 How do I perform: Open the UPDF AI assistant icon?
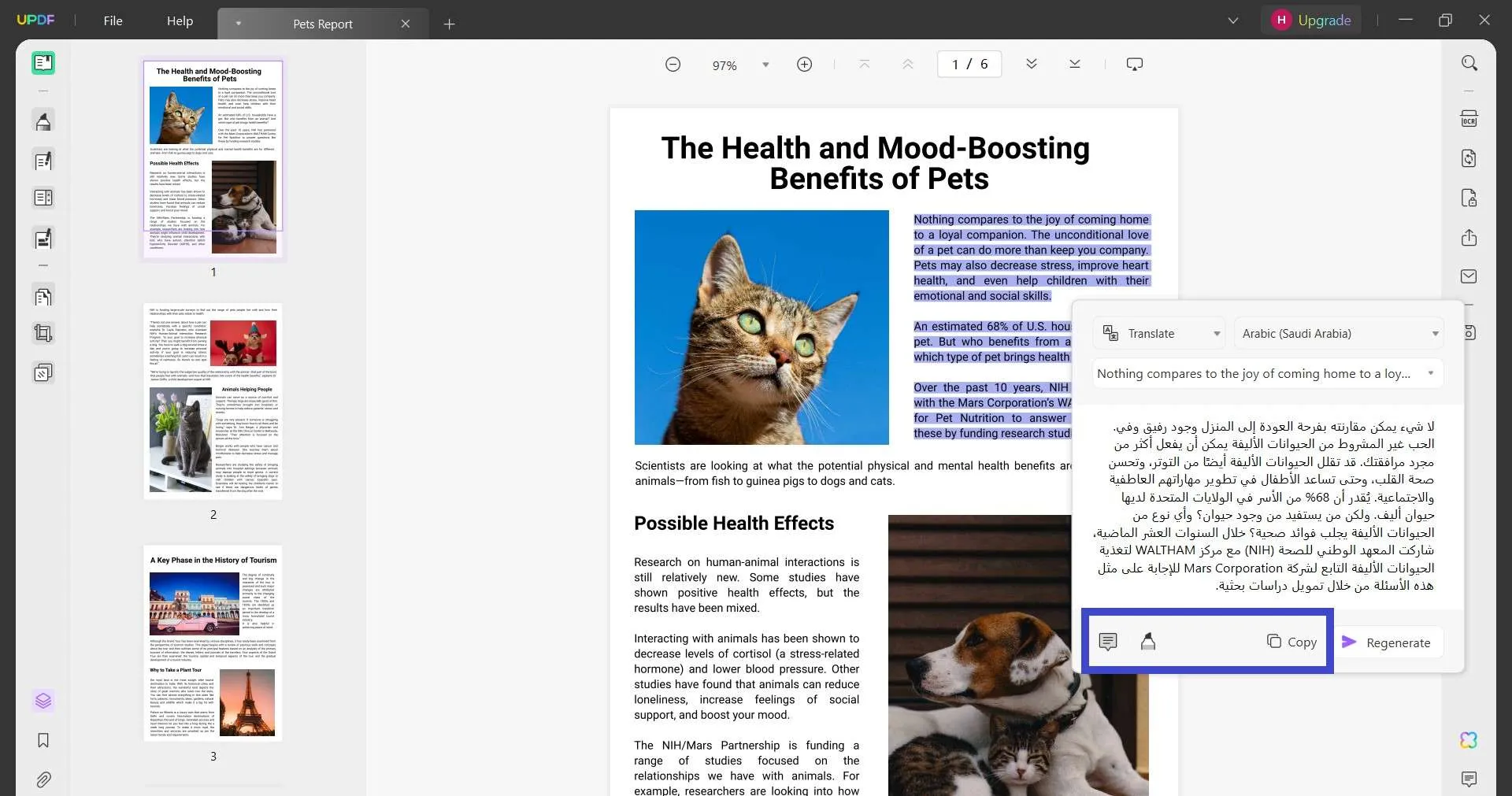[1469, 740]
